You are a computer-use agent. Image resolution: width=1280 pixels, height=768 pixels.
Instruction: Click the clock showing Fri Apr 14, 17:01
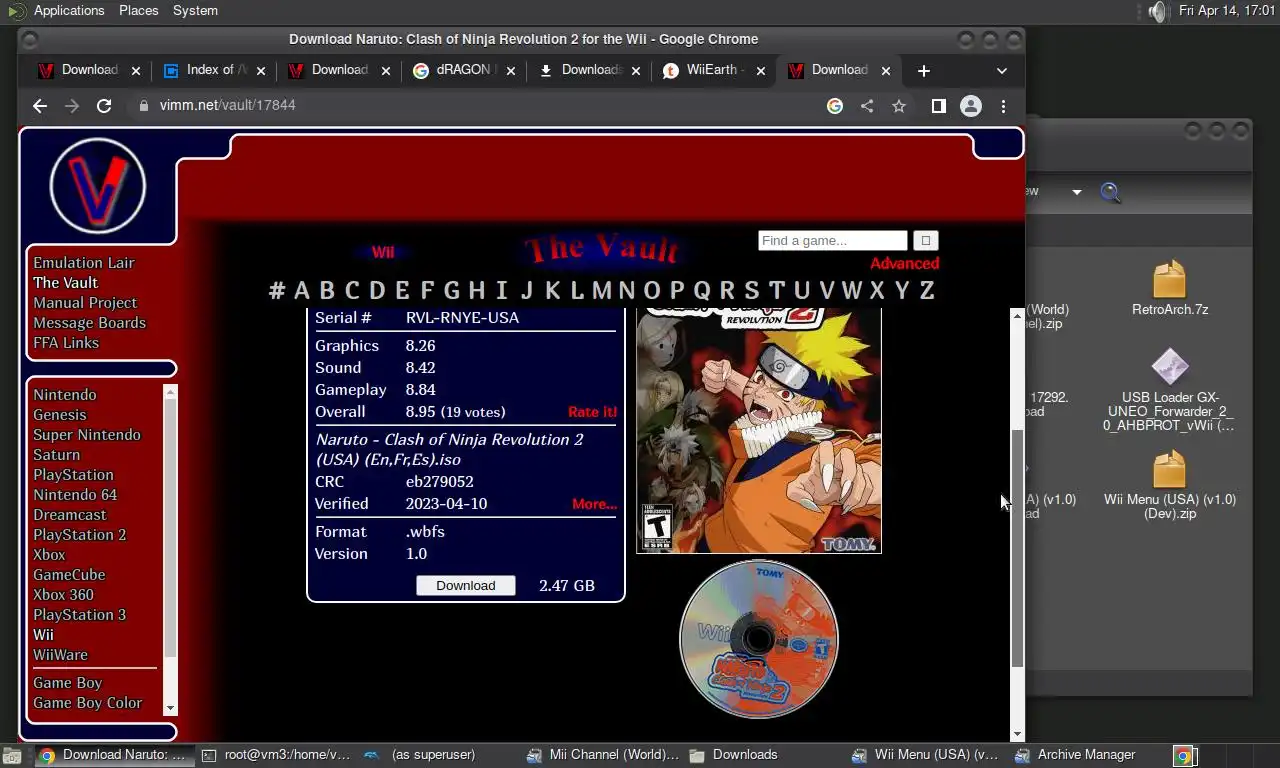(1226, 11)
